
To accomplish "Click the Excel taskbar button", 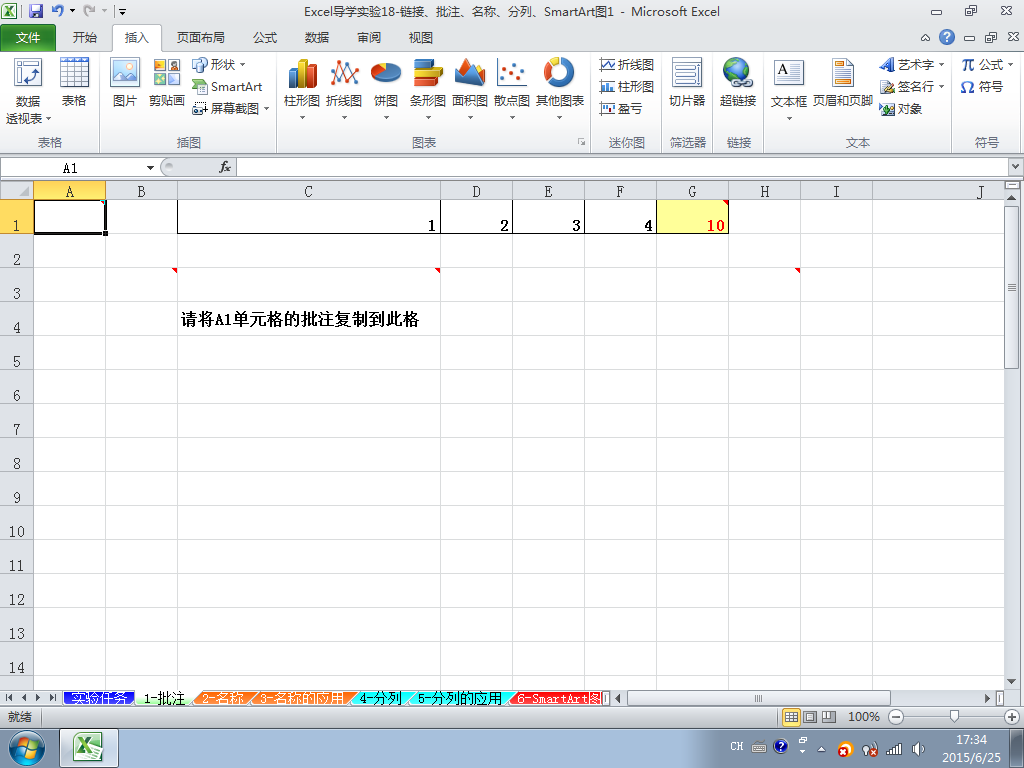I will 89,748.
